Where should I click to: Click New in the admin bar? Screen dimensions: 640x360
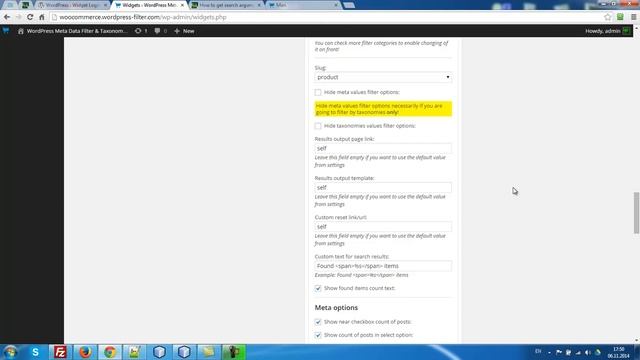(x=184, y=31)
